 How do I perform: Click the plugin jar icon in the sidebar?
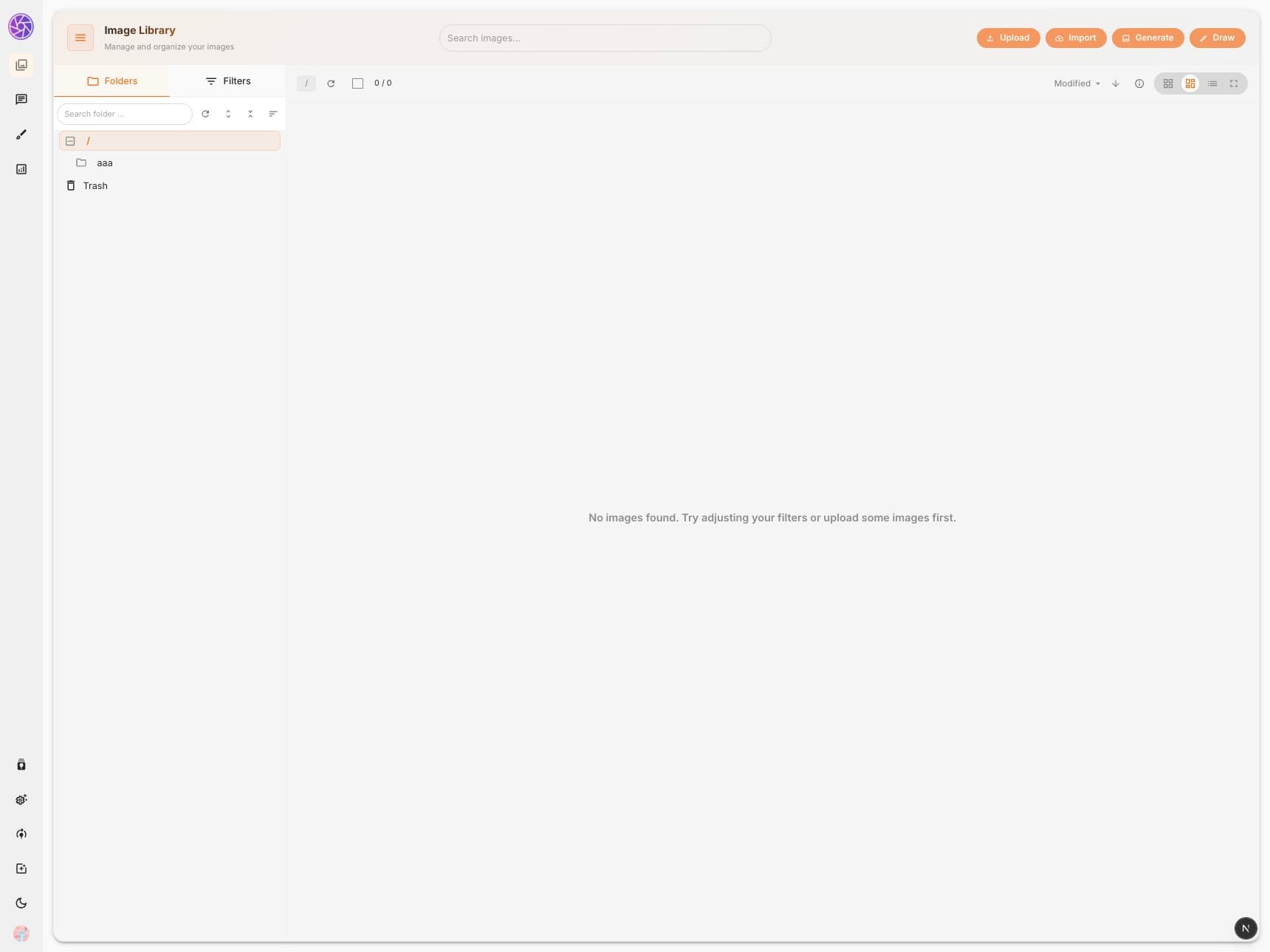(x=21, y=764)
